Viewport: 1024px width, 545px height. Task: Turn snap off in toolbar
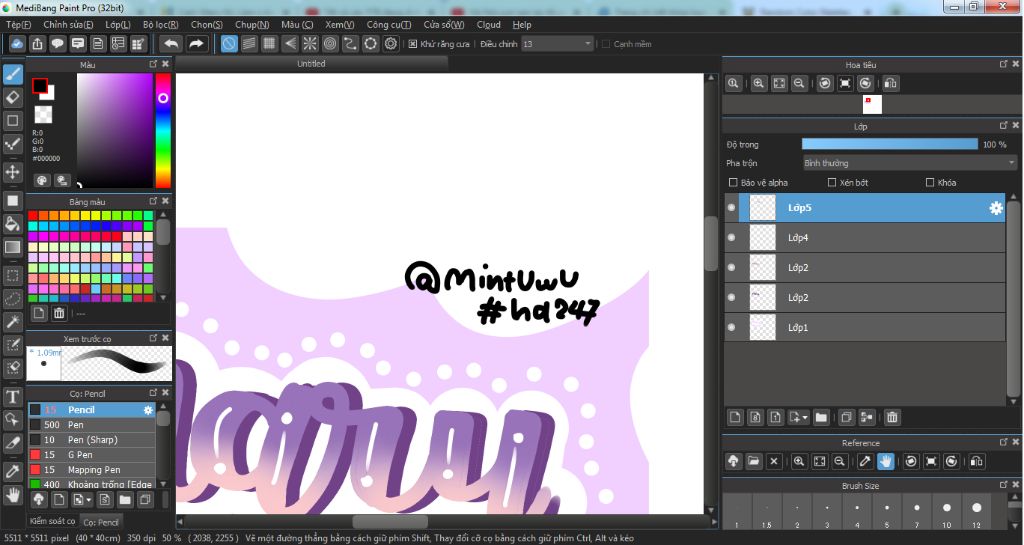tap(229, 44)
